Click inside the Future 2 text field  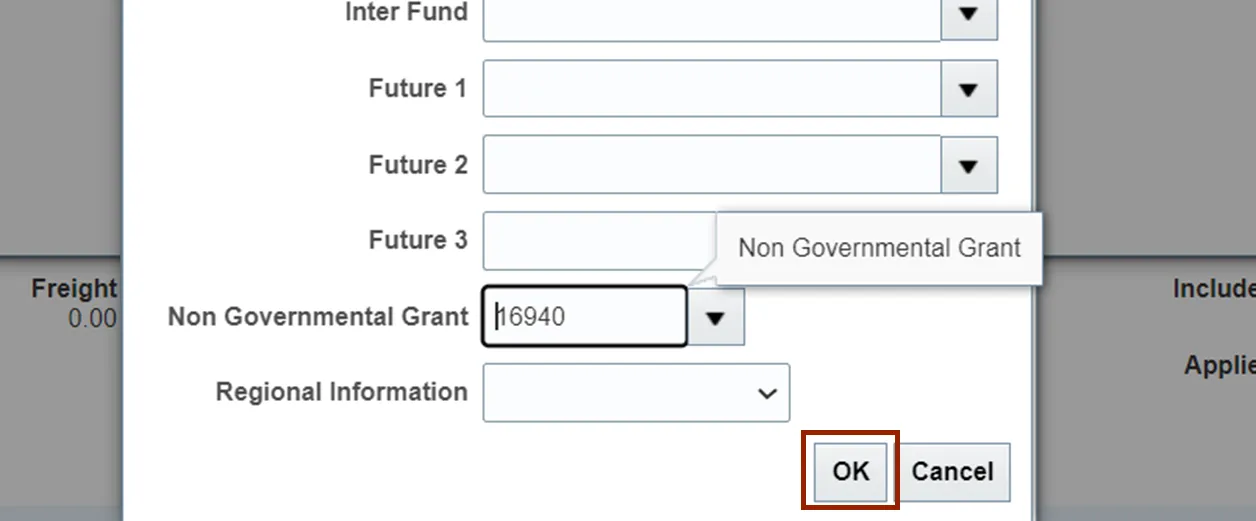click(x=711, y=165)
